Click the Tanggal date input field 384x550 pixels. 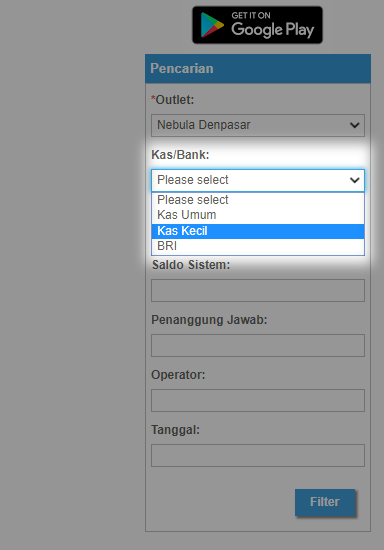258,456
